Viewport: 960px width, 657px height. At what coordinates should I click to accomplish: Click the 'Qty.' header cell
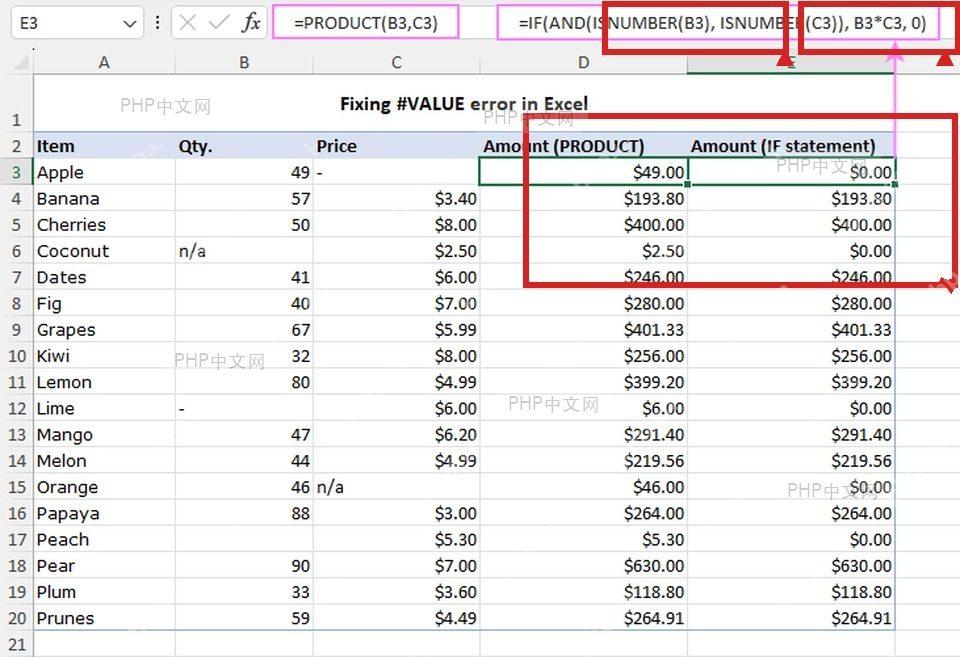244,146
